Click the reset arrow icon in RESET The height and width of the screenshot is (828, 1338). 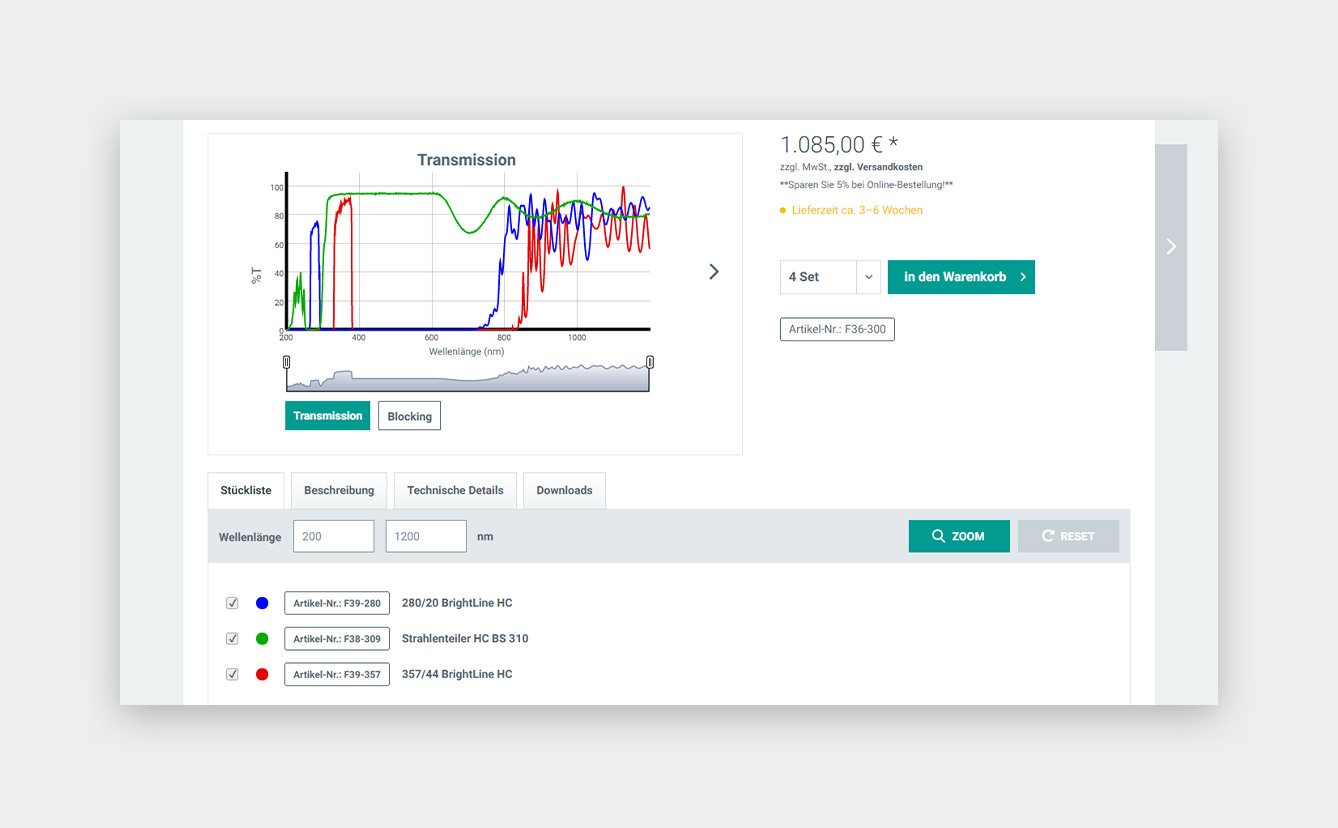(x=1048, y=536)
